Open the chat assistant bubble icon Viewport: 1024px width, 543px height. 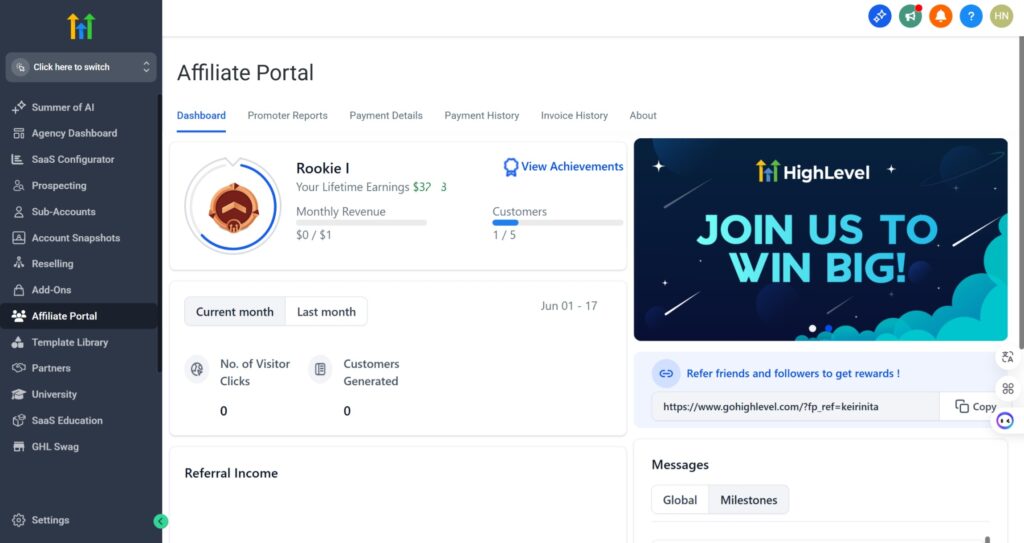pos(1005,420)
